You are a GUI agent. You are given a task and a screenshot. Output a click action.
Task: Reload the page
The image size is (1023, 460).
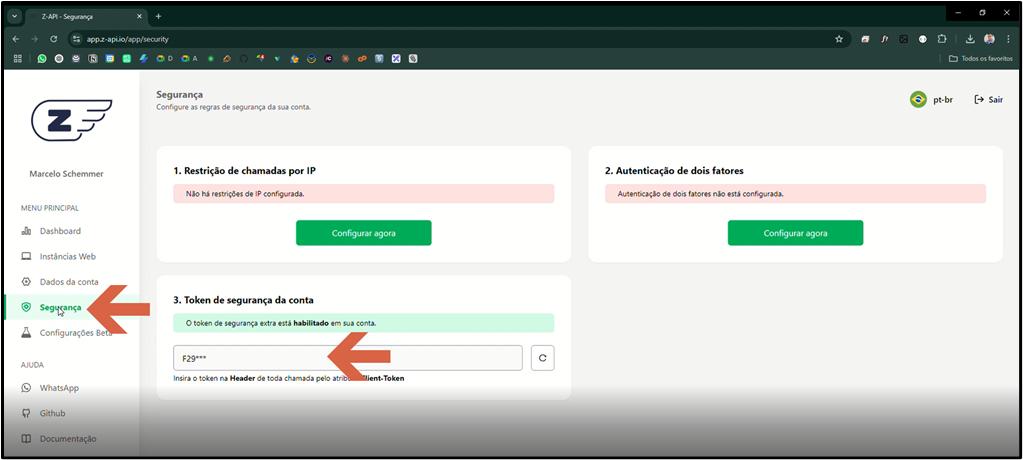[x=53, y=39]
